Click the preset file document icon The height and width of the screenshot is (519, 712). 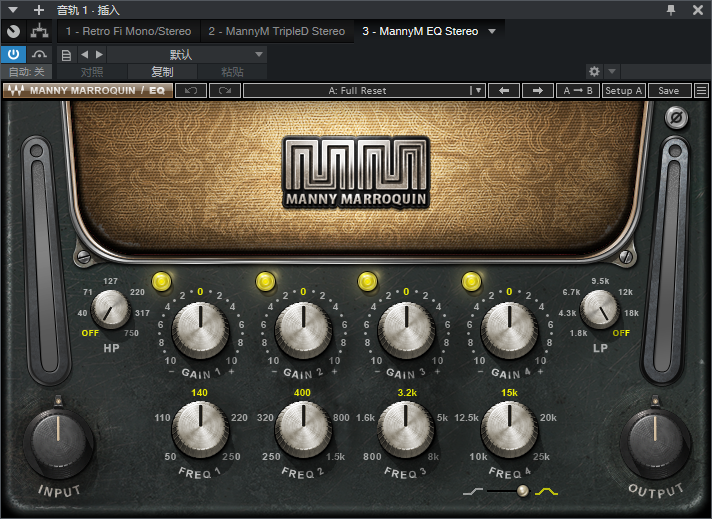point(66,55)
